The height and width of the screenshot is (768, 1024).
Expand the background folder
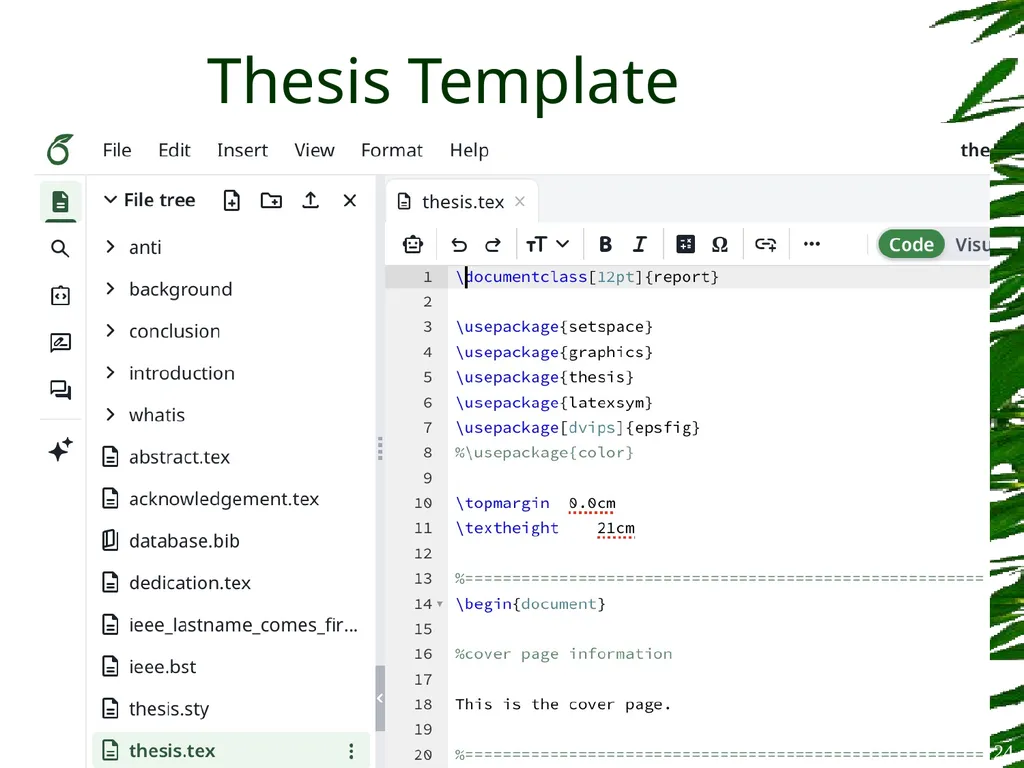click(110, 289)
